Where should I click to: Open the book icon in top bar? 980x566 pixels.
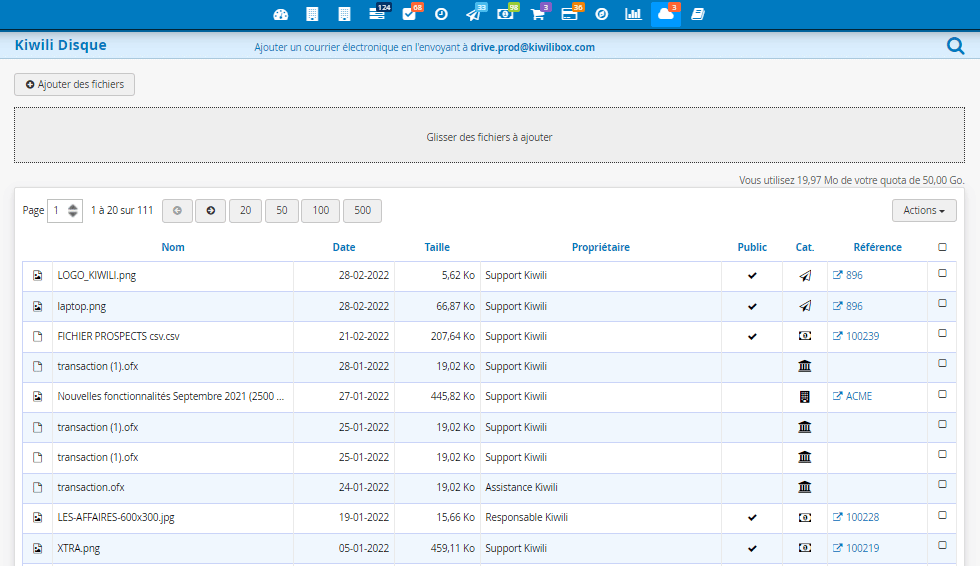click(698, 14)
